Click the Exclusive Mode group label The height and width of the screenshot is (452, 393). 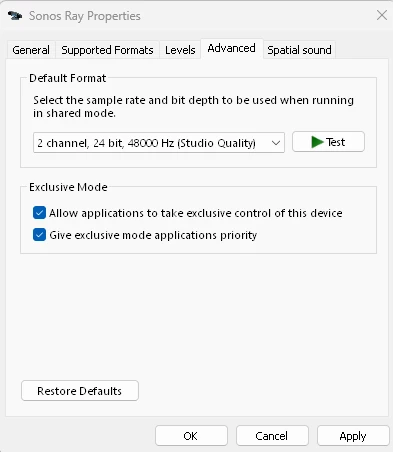point(68,187)
